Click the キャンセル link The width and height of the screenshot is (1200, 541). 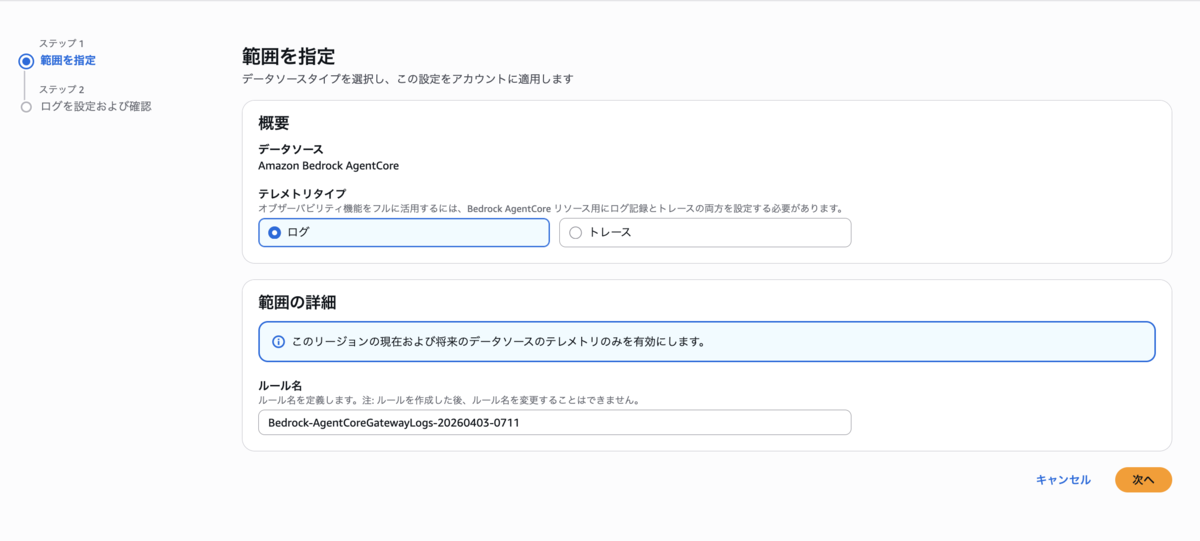[x=1064, y=480]
